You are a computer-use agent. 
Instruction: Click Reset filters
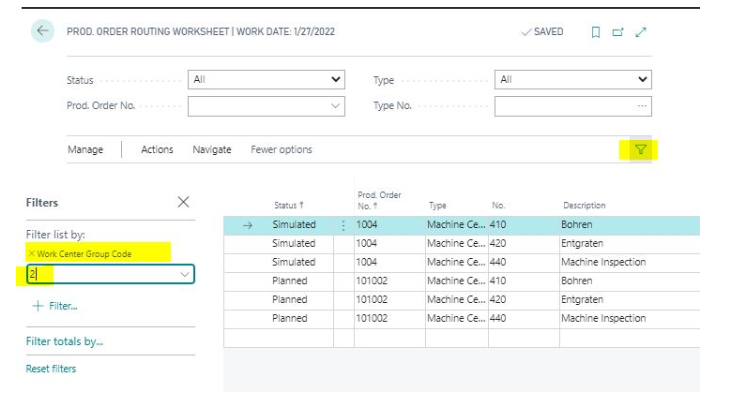tap(51, 369)
